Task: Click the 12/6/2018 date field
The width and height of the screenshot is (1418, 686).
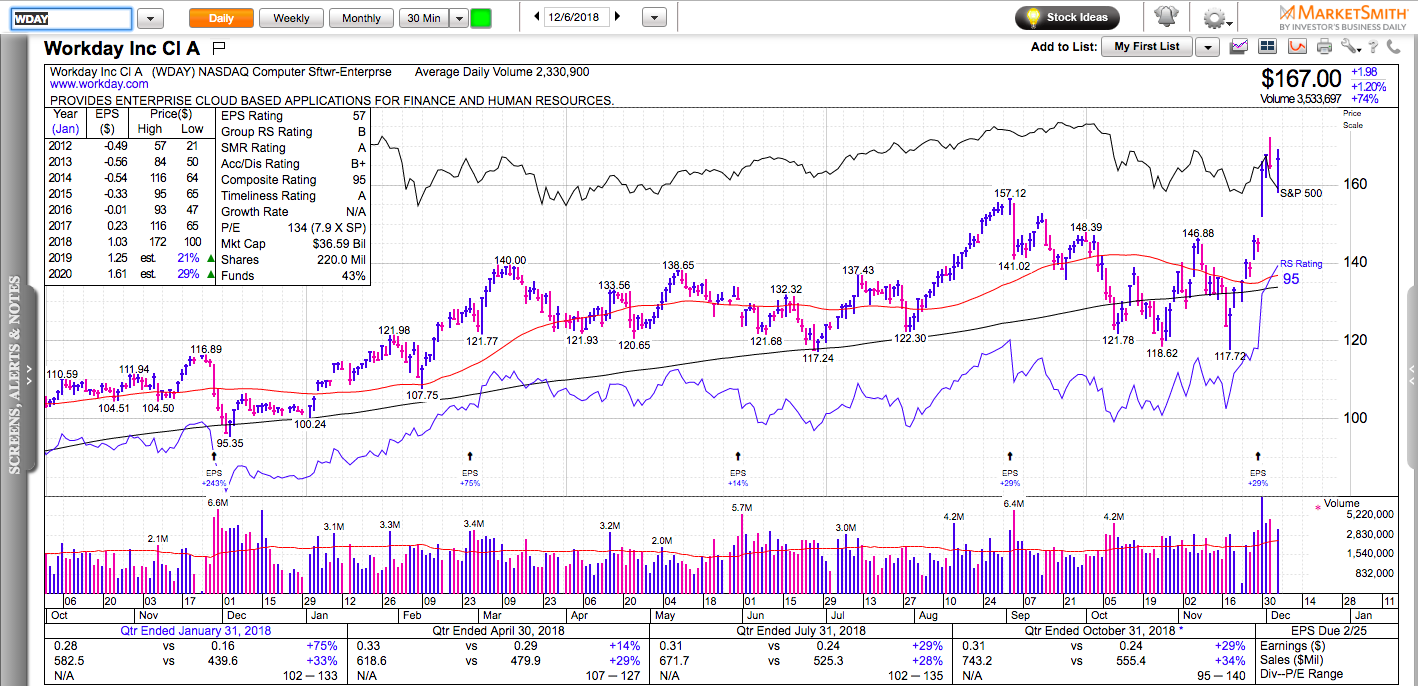Action: (577, 17)
